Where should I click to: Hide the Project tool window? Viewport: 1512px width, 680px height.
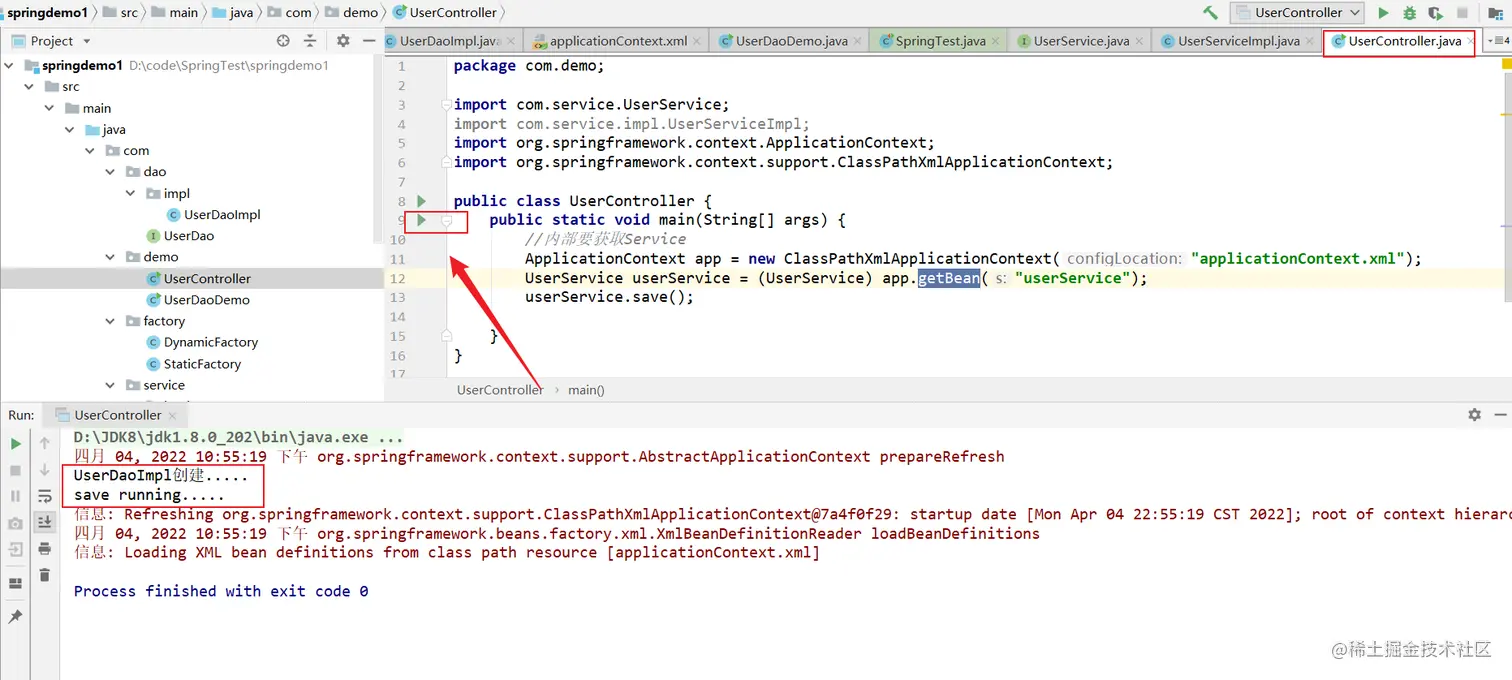tap(369, 41)
